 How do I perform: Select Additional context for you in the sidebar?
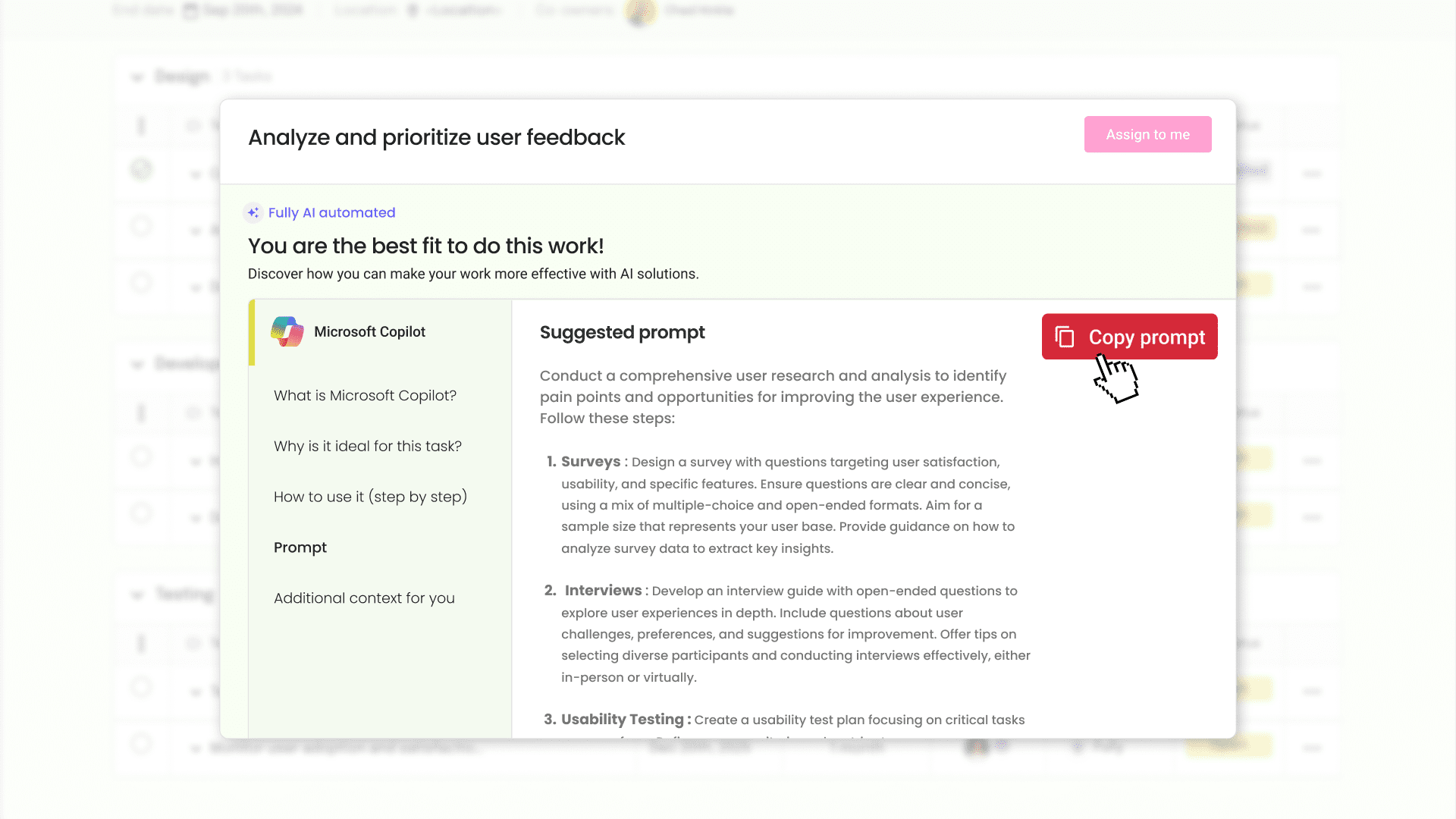pos(364,598)
